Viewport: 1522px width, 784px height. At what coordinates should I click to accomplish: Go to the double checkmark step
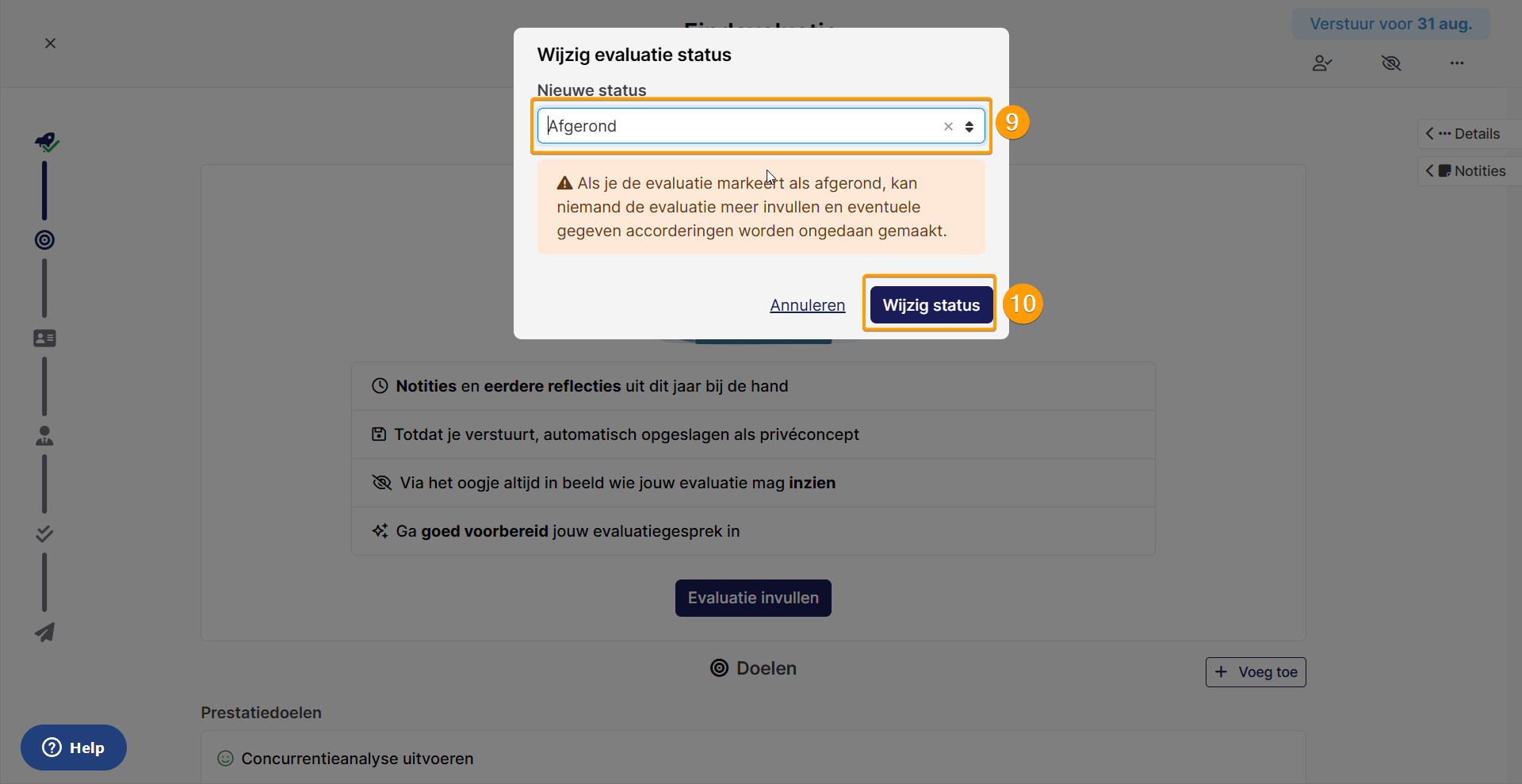[x=44, y=534]
